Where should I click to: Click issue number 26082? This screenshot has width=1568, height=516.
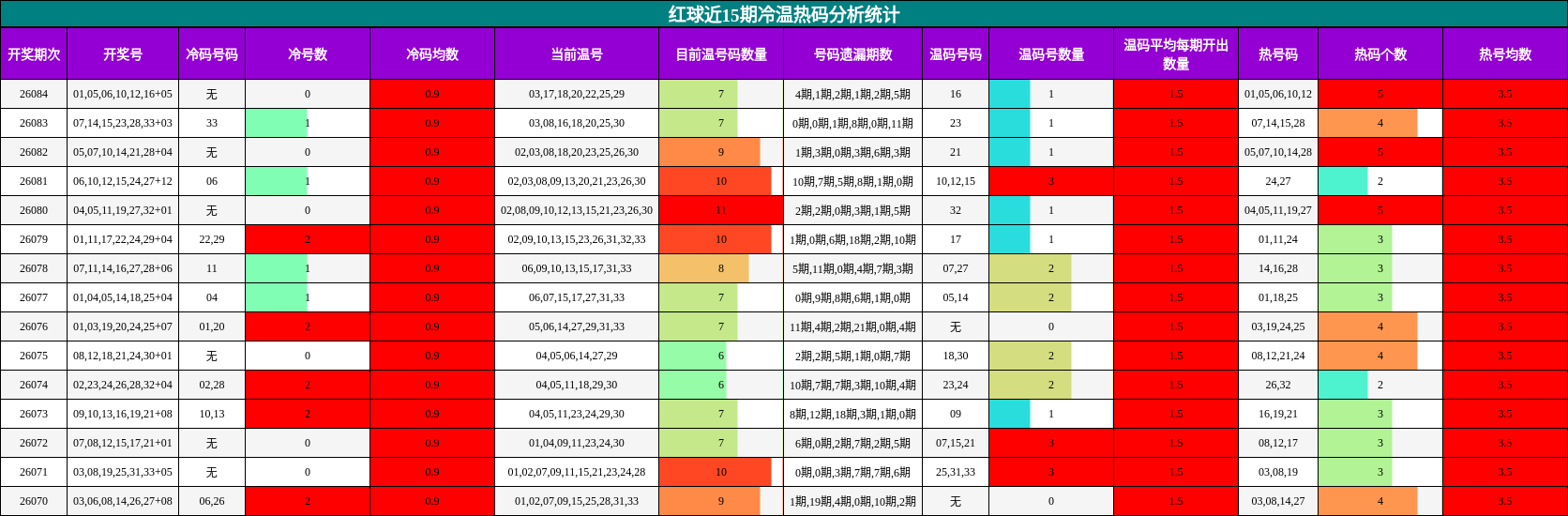[x=34, y=152]
